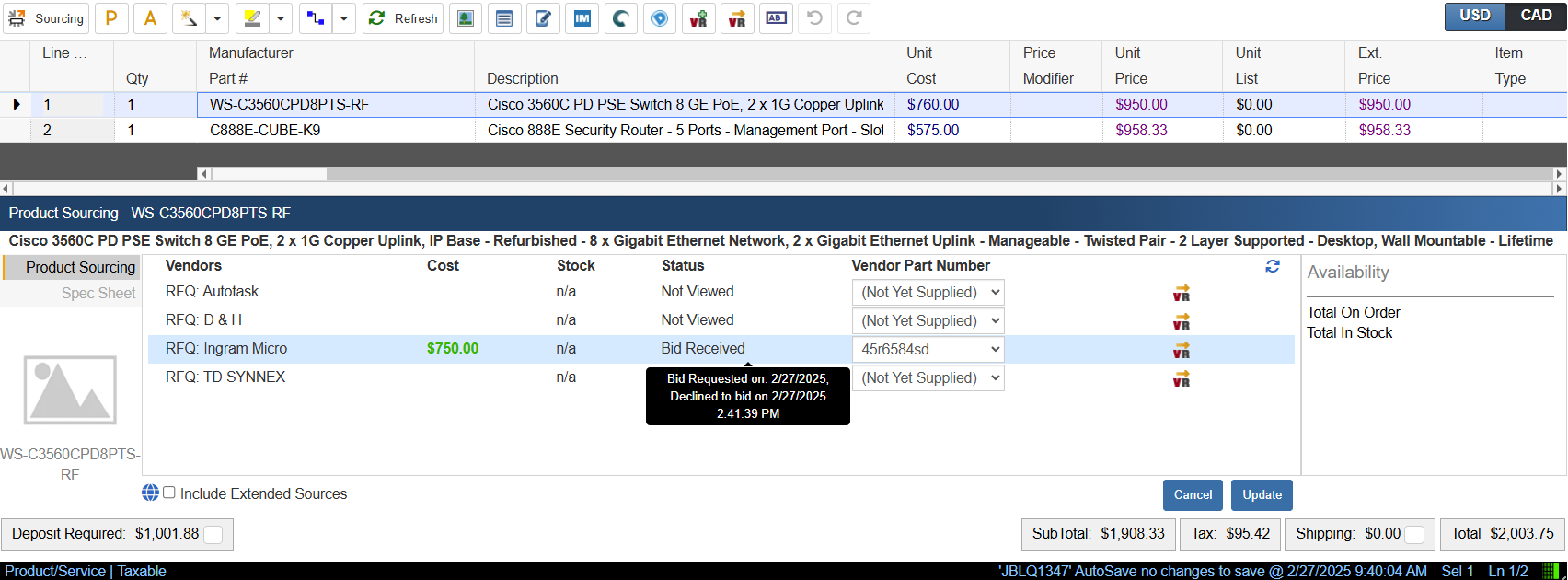Click the VR icon in Ingram Micro row
The image size is (1568, 580).
point(1182,350)
